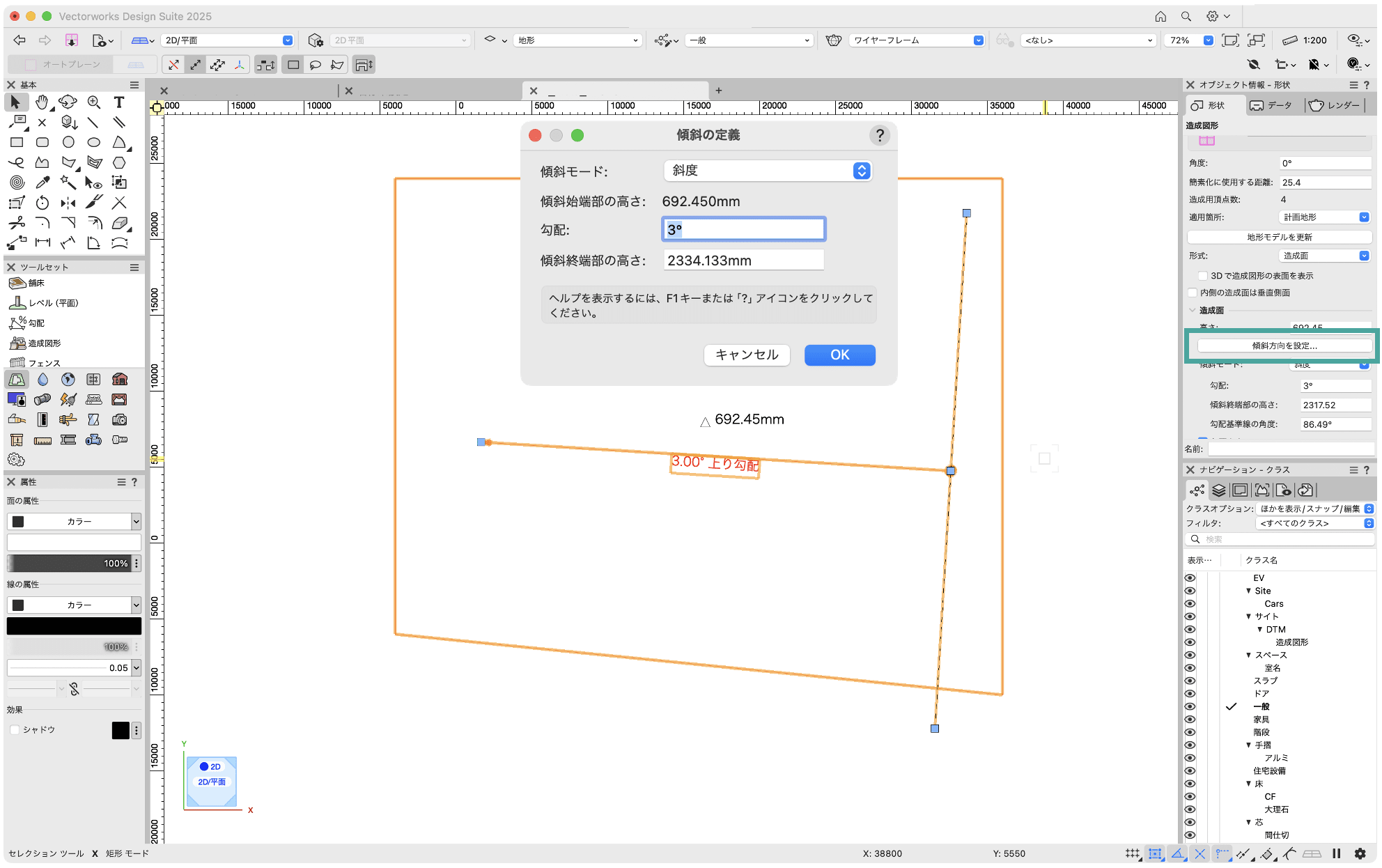Choose the Site Modifier (造成図形) tool
1382x868 pixels.
(x=35, y=343)
